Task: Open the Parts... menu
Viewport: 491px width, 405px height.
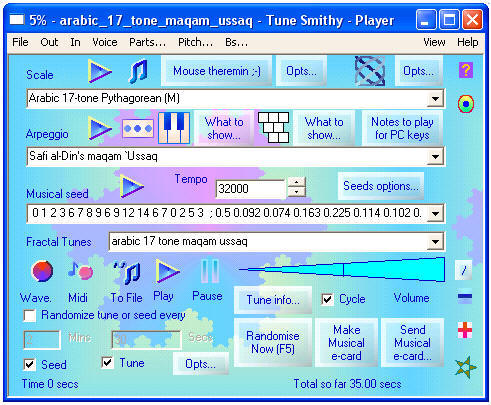Action: click(147, 42)
